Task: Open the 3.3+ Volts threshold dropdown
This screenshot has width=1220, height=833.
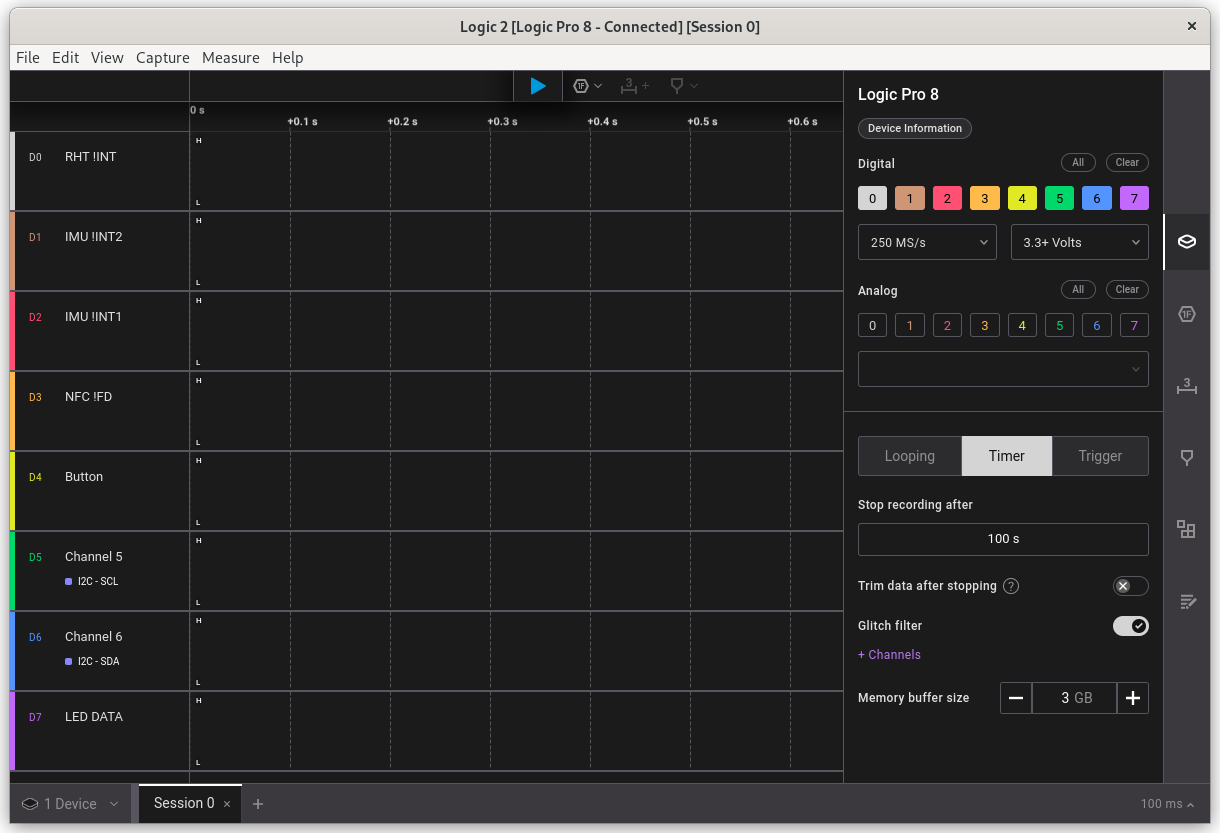Action: click(x=1079, y=242)
